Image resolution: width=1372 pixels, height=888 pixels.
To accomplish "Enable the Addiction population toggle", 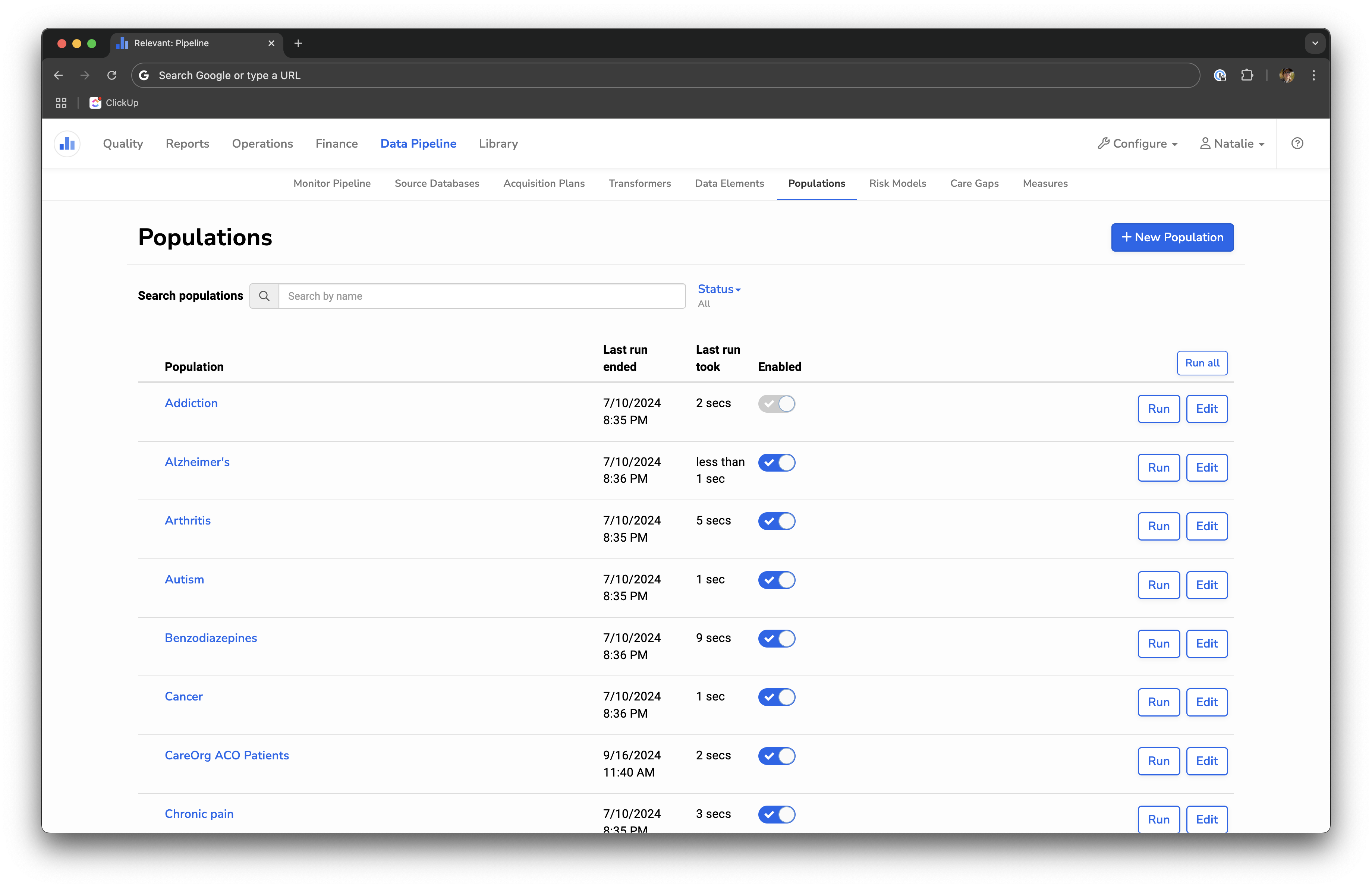I will point(776,404).
